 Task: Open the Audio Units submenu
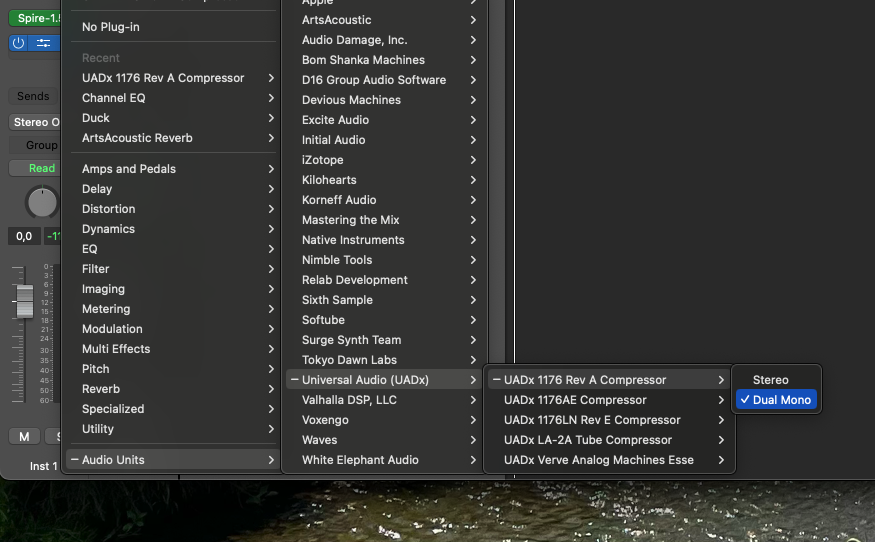[x=173, y=460]
